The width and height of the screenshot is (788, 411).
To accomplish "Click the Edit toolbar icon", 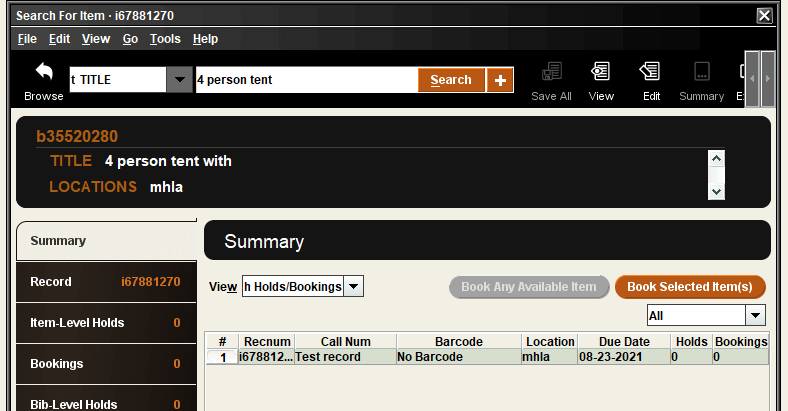I will [651, 73].
